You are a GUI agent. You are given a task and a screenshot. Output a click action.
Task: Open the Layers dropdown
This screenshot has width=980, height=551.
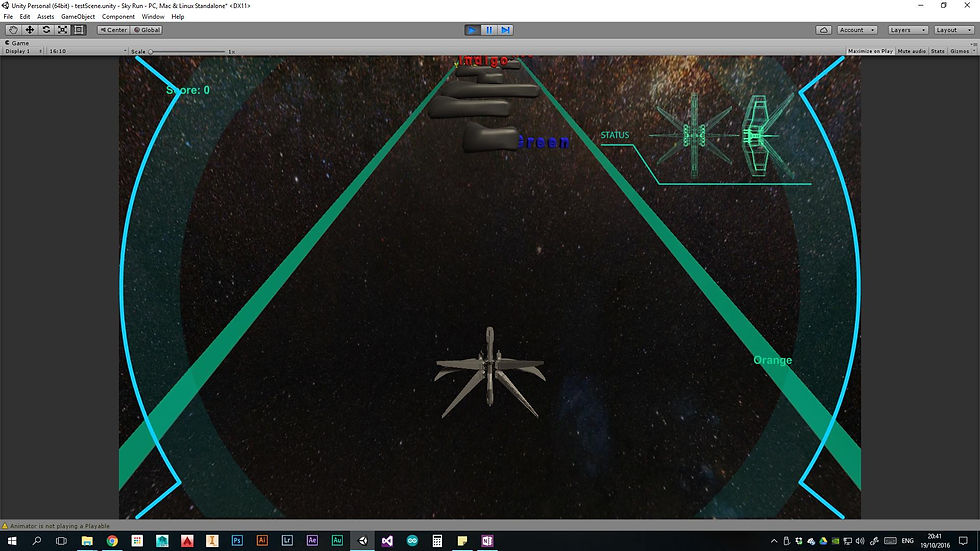pos(908,30)
